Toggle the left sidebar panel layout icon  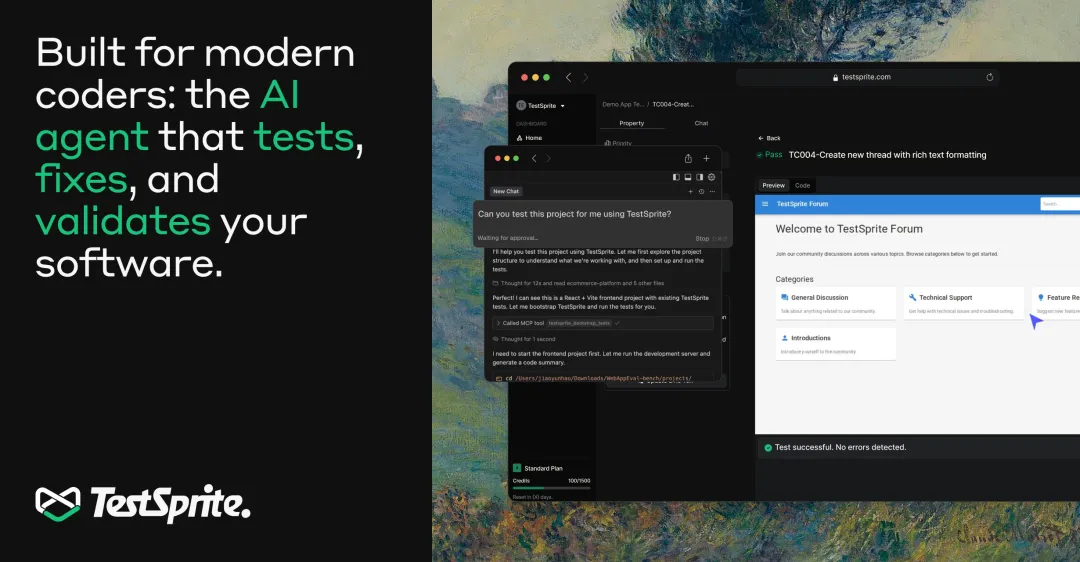click(677, 177)
